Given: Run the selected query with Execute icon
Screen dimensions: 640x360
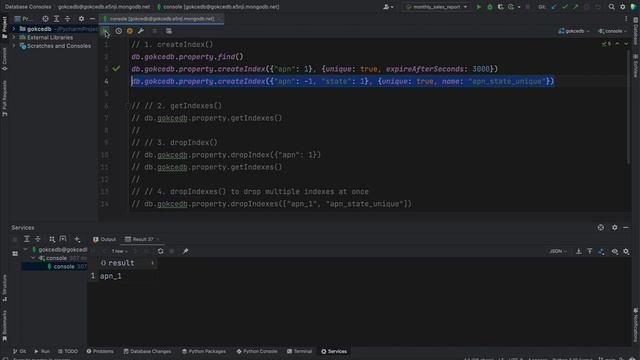Looking at the screenshot, I should pyautogui.click(x=105, y=31).
